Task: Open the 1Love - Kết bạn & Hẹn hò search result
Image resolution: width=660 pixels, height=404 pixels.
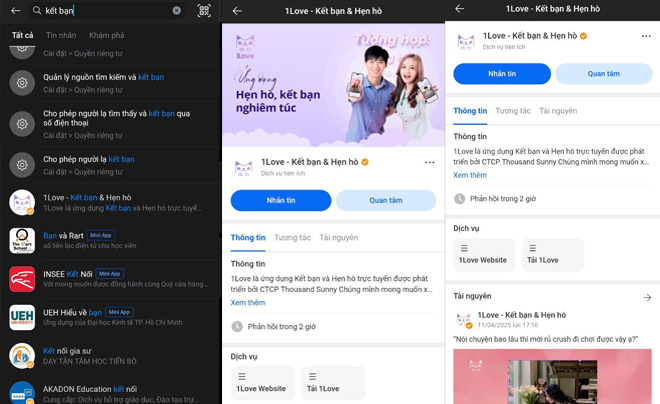Action: pos(110,203)
